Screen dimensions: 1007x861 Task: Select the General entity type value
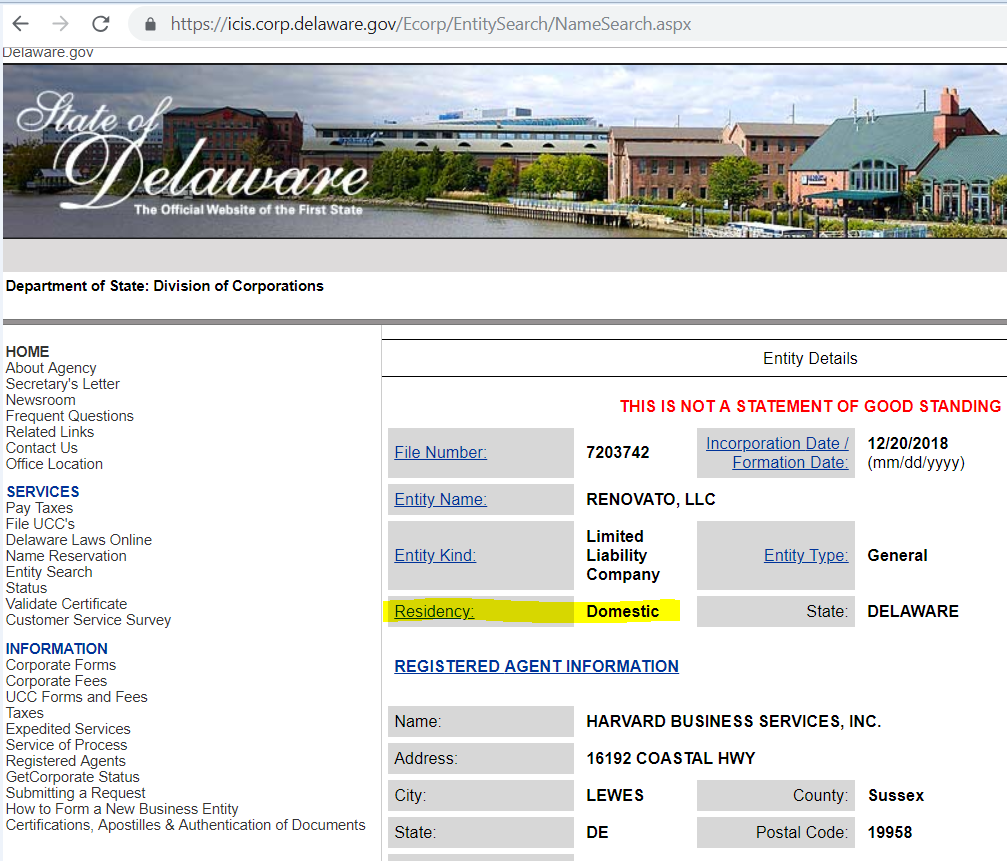tap(897, 555)
